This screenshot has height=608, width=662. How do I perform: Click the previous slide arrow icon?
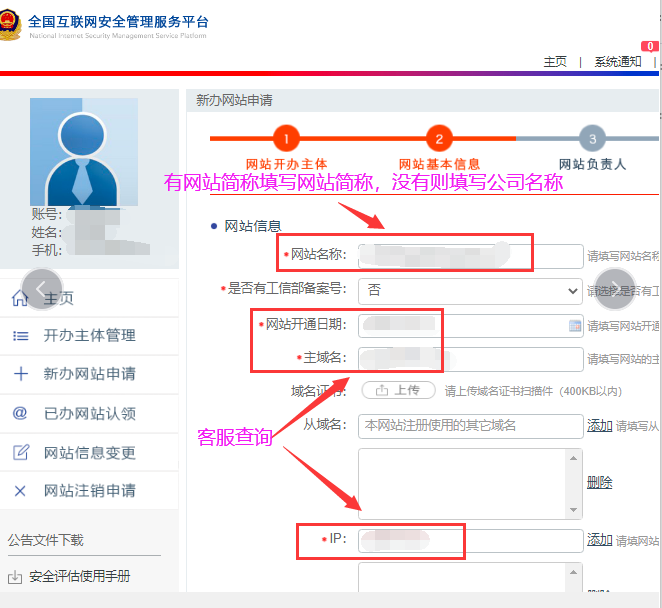click(x=42, y=289)
